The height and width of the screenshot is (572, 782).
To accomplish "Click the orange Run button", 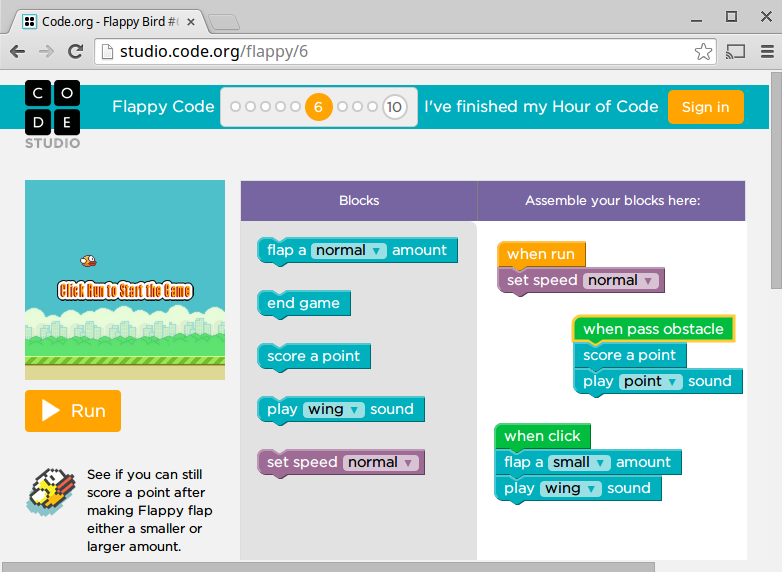I will 73,411.
